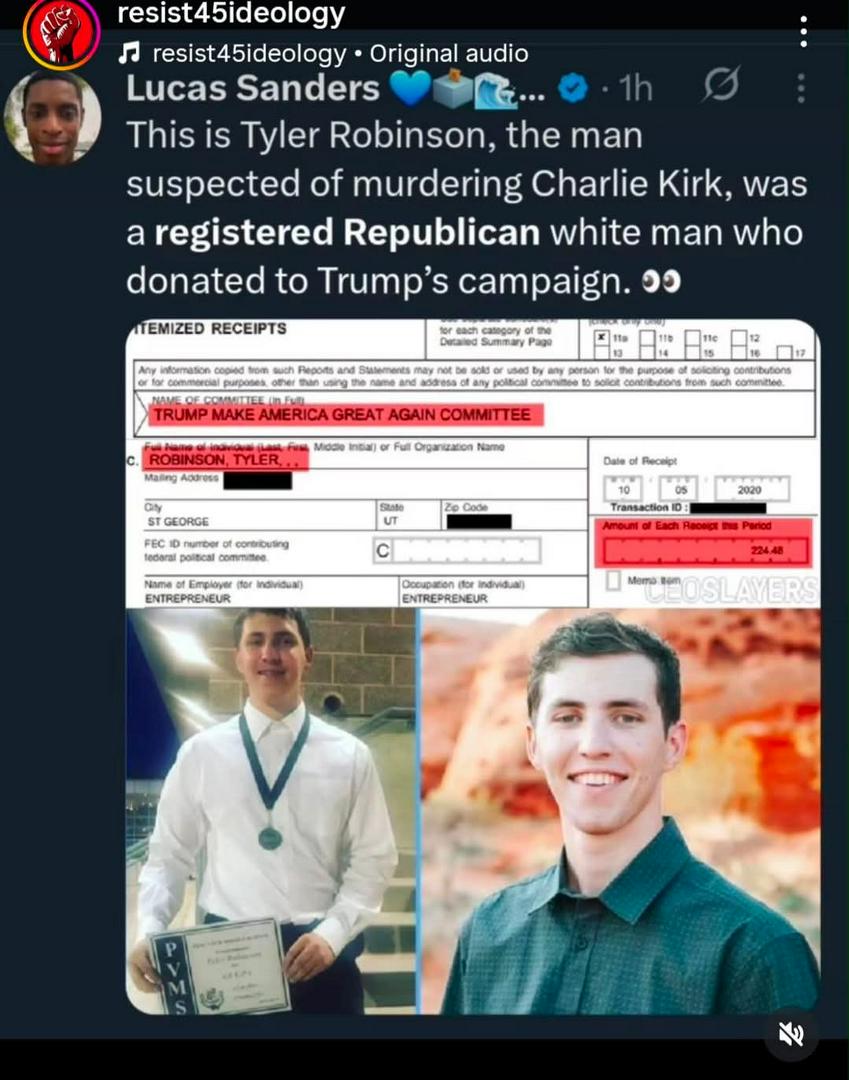Tap the music note audio icon

[x=129, y=52]
